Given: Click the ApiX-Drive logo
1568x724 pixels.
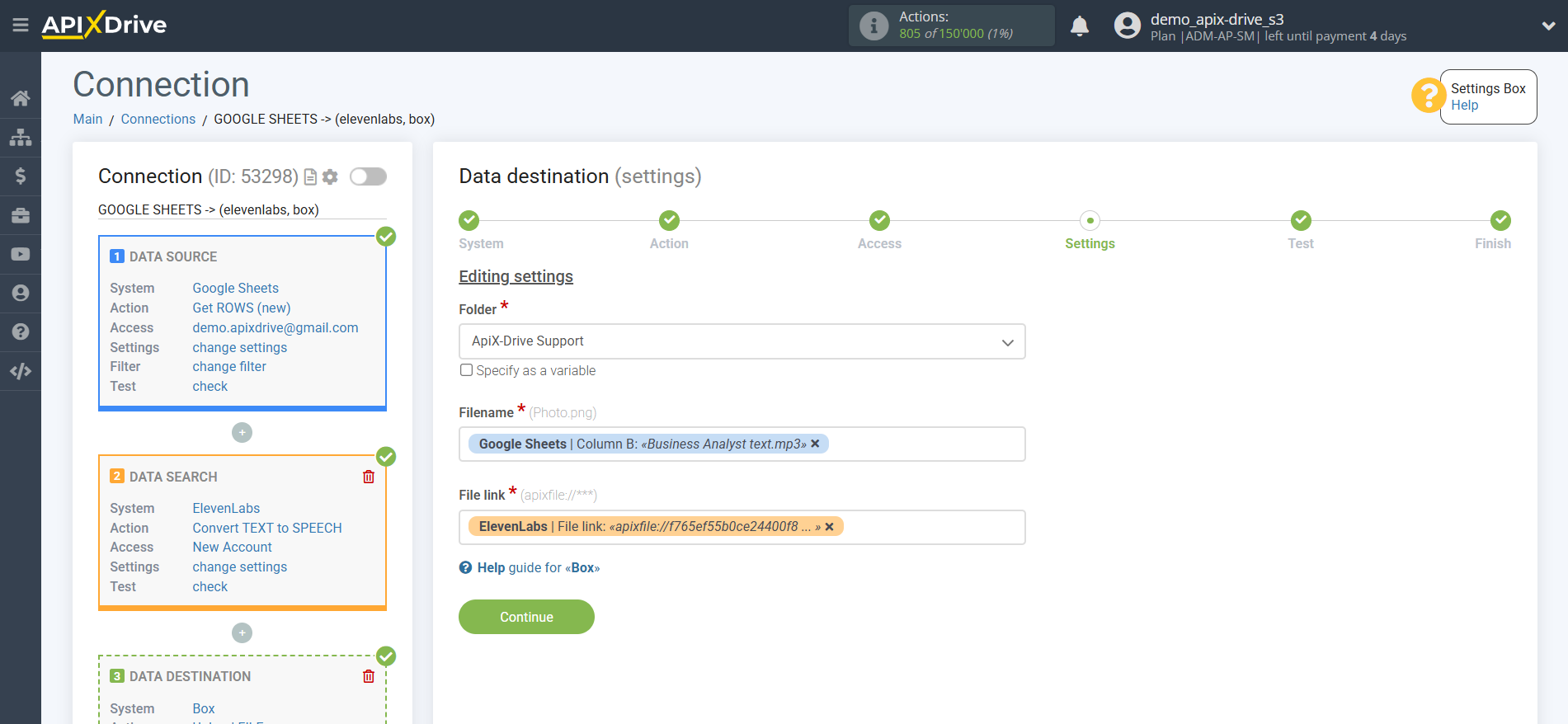Looking at the screenshot, I should [x=105, y=25].
